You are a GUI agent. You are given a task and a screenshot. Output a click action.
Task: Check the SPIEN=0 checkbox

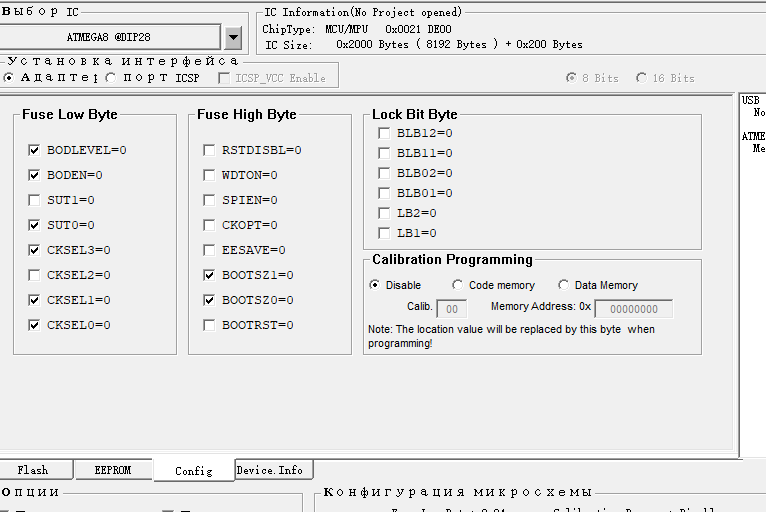pyautogui.click(x=209, y=200)
